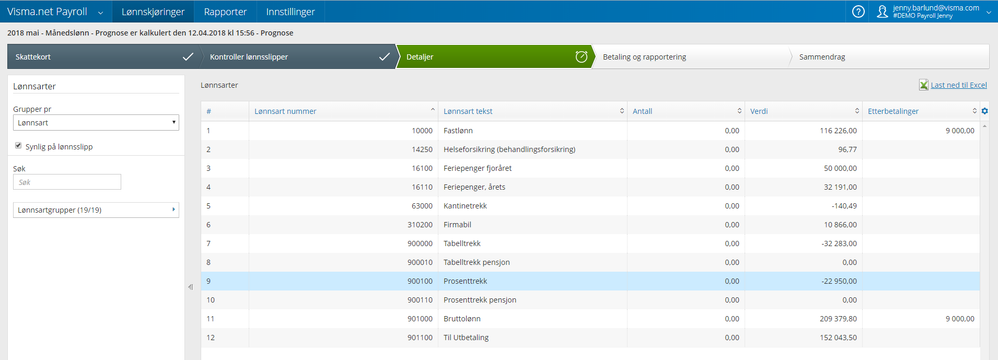Click Last ned til Excel link

pos(958,85)
